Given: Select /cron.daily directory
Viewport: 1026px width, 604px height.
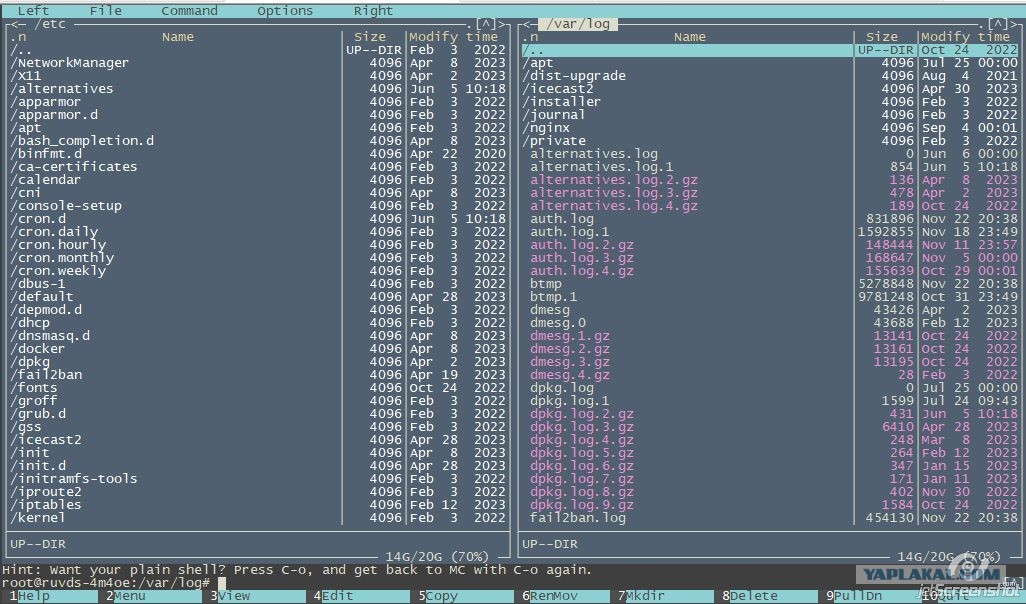Looking at the screenshot, I should (x=258, y=232).
